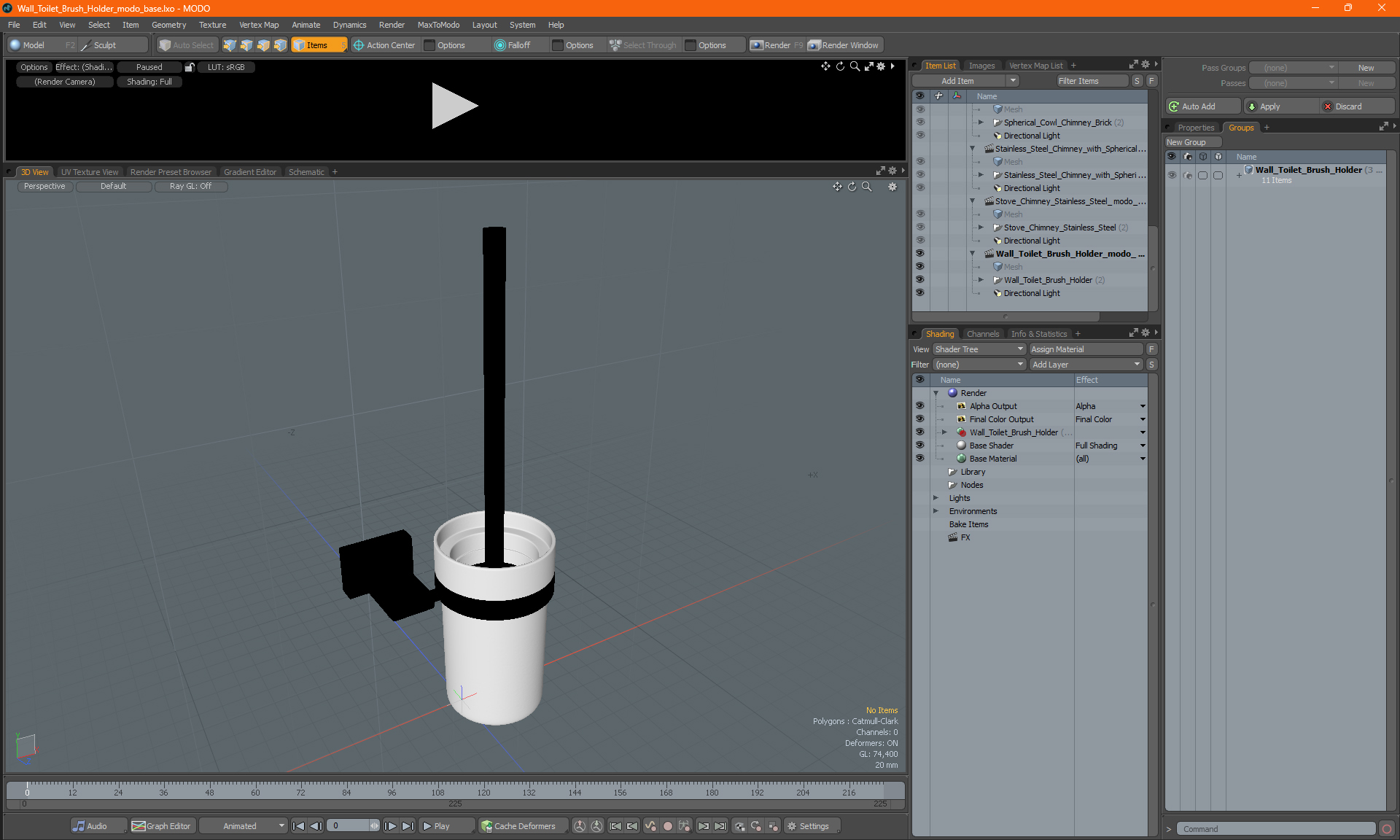Toggle visibility of Wall_Toilet_Brush_Holder group

[x=1172, y=175]
